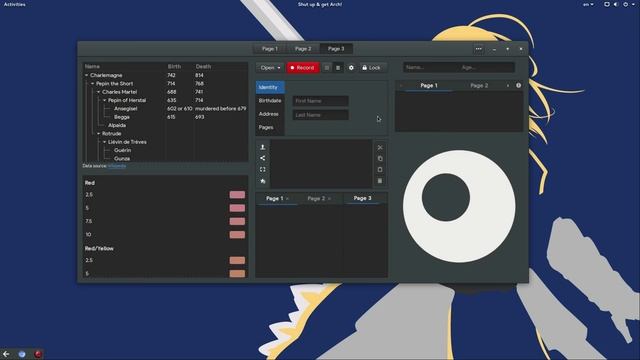
Task: Select the Address sidebar item
Action: pos(270,114)
